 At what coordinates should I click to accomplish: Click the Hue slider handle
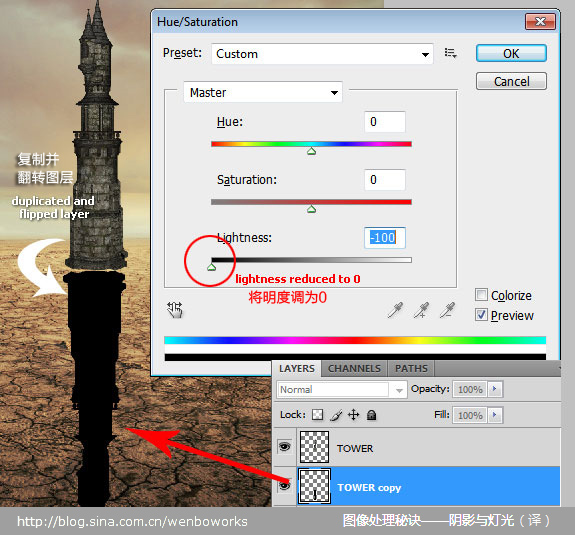(311, 151)
